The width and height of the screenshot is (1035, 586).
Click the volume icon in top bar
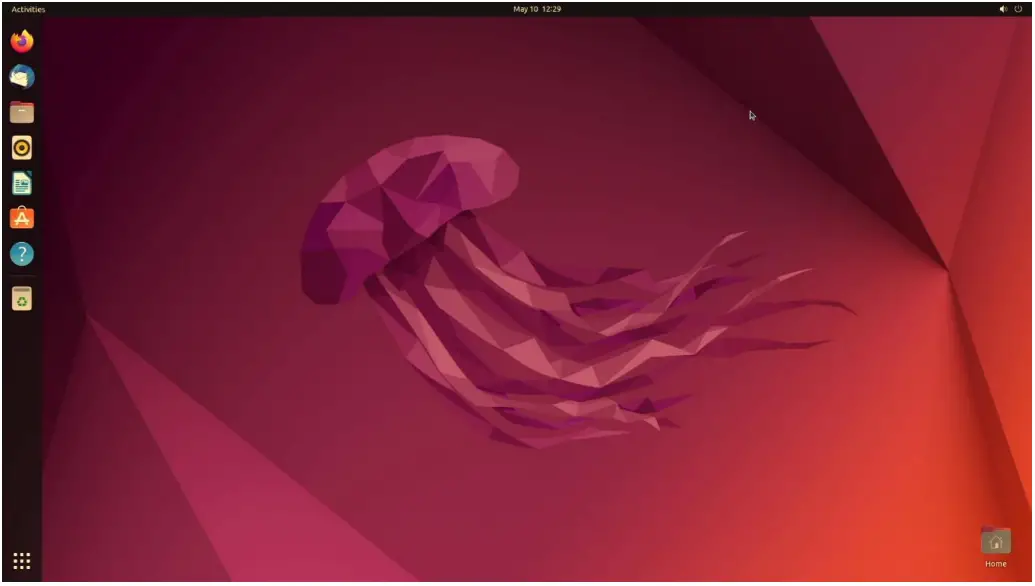pyautogui.click(x=1003, y=9)
